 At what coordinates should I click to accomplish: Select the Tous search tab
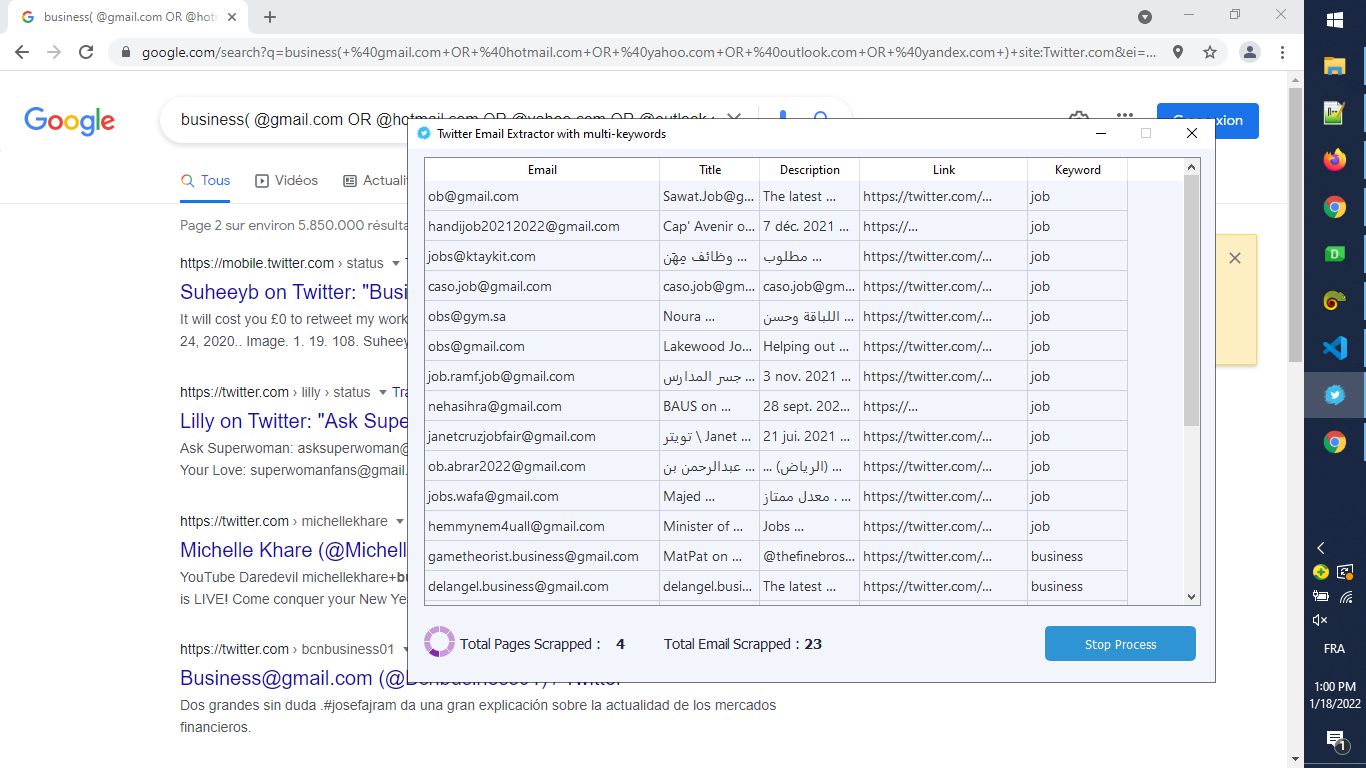206,181
